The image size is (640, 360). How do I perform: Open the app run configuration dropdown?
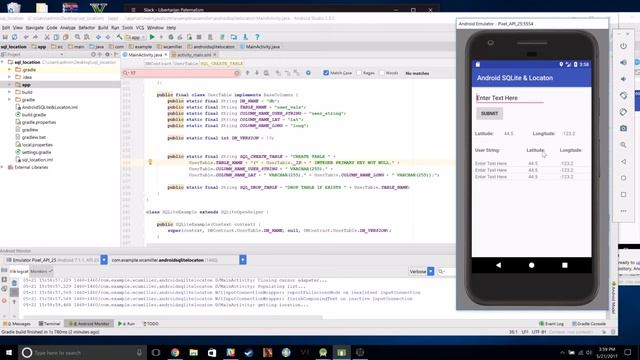(136, 37)
